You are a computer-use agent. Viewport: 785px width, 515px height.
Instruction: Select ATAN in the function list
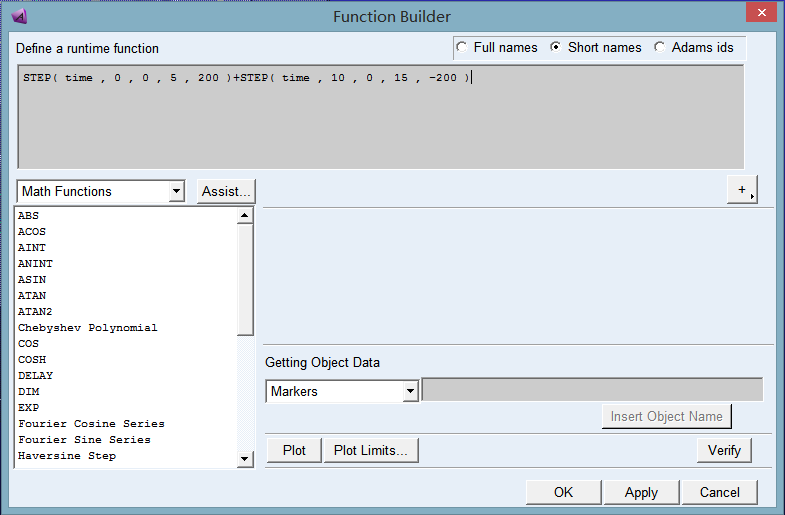tap(32, 295)
